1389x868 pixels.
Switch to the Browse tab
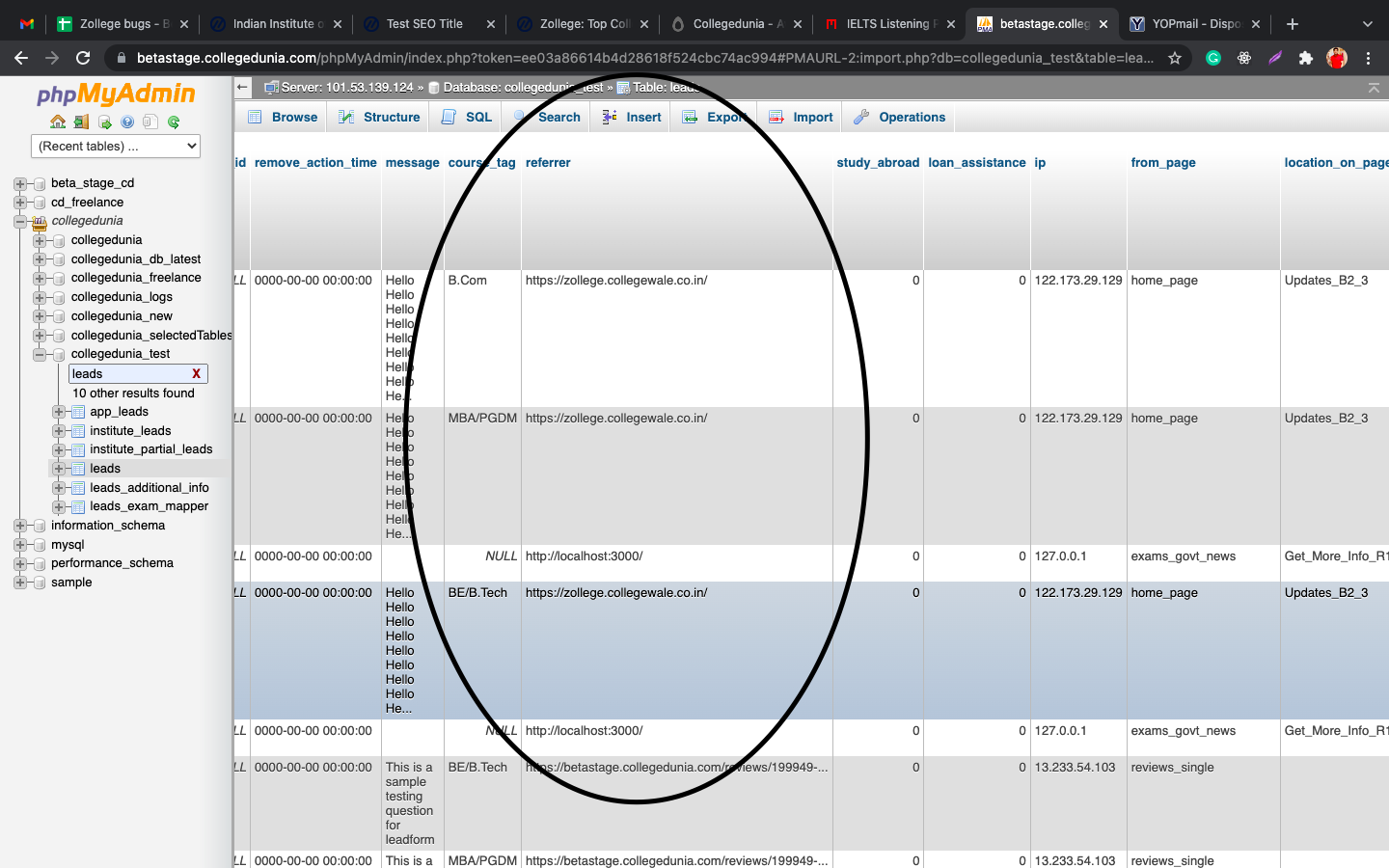283,118
